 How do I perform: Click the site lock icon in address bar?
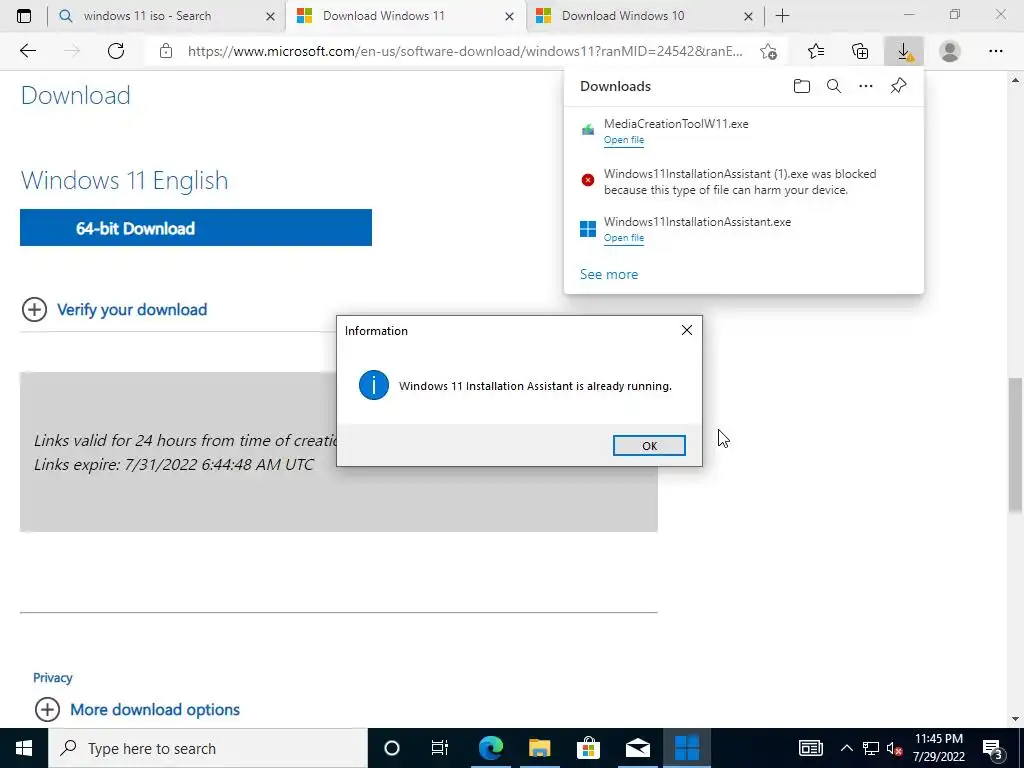coord(166,51)
